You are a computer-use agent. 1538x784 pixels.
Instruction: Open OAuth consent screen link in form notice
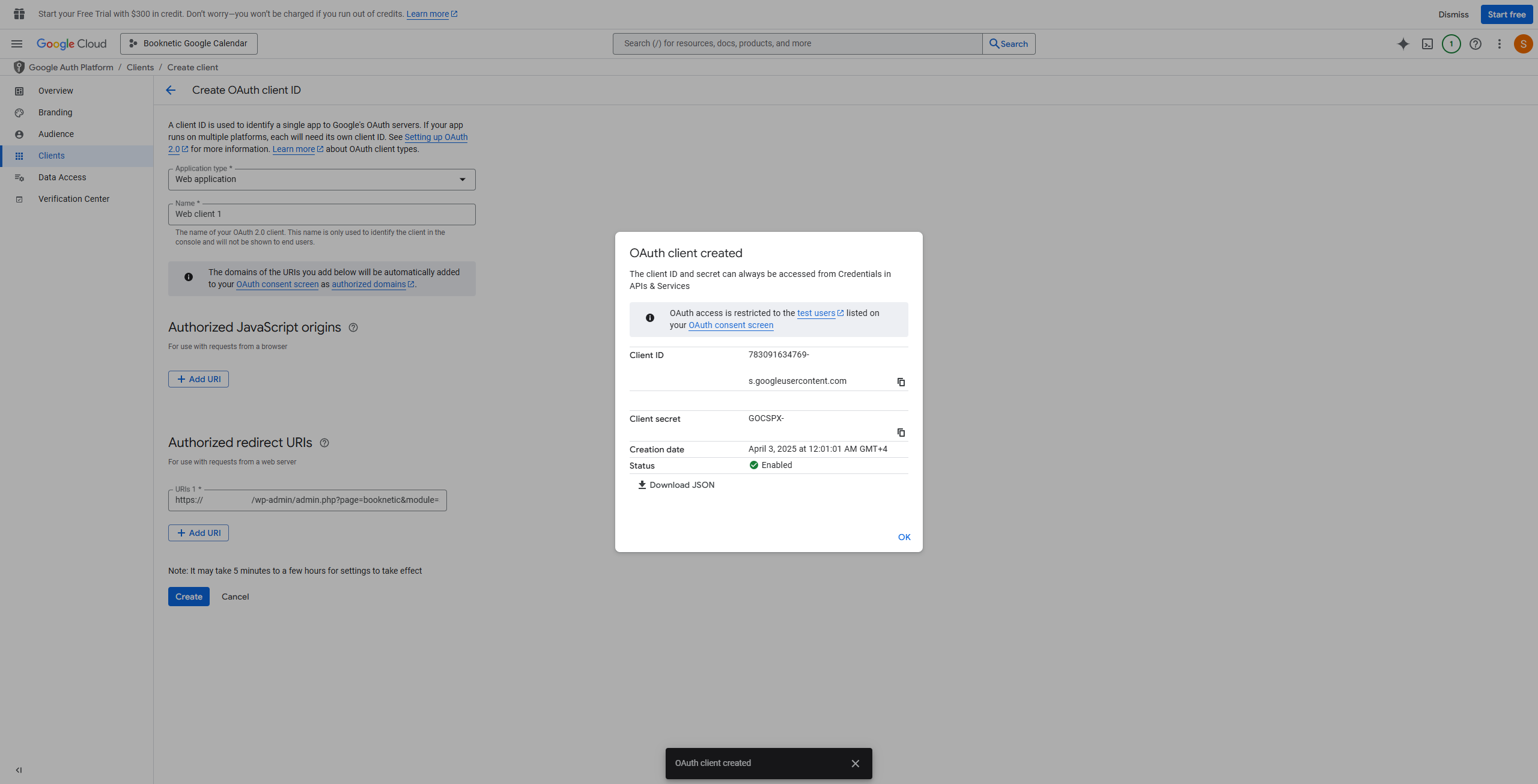click(277, 284)
